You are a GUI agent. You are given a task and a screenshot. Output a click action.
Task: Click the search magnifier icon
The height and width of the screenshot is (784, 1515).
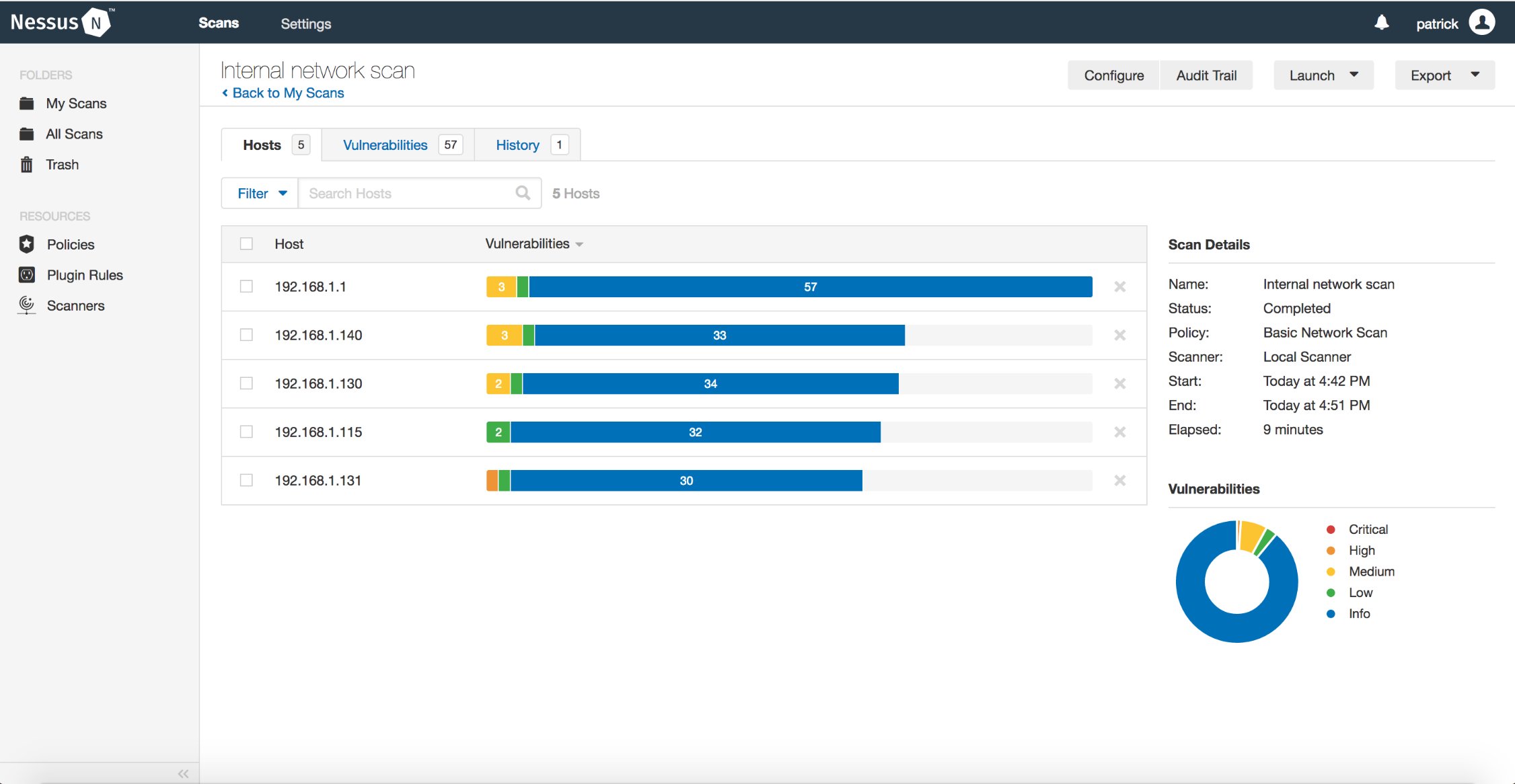click(x=523, y=193)
